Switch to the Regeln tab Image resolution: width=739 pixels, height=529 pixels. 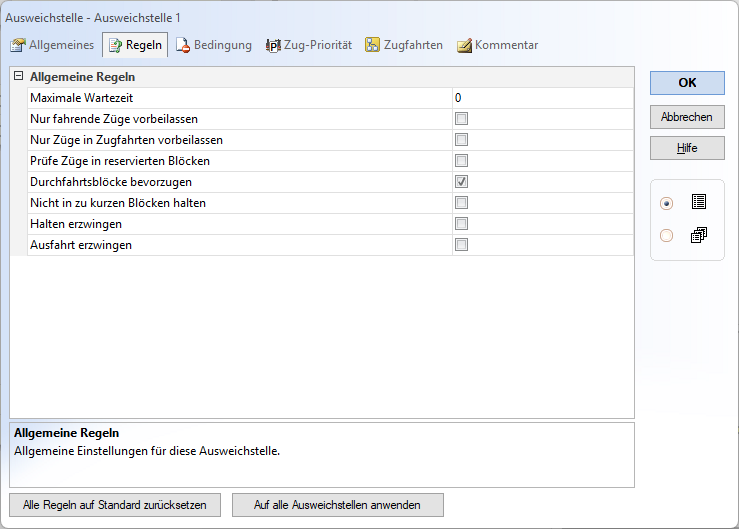(135, 45)
